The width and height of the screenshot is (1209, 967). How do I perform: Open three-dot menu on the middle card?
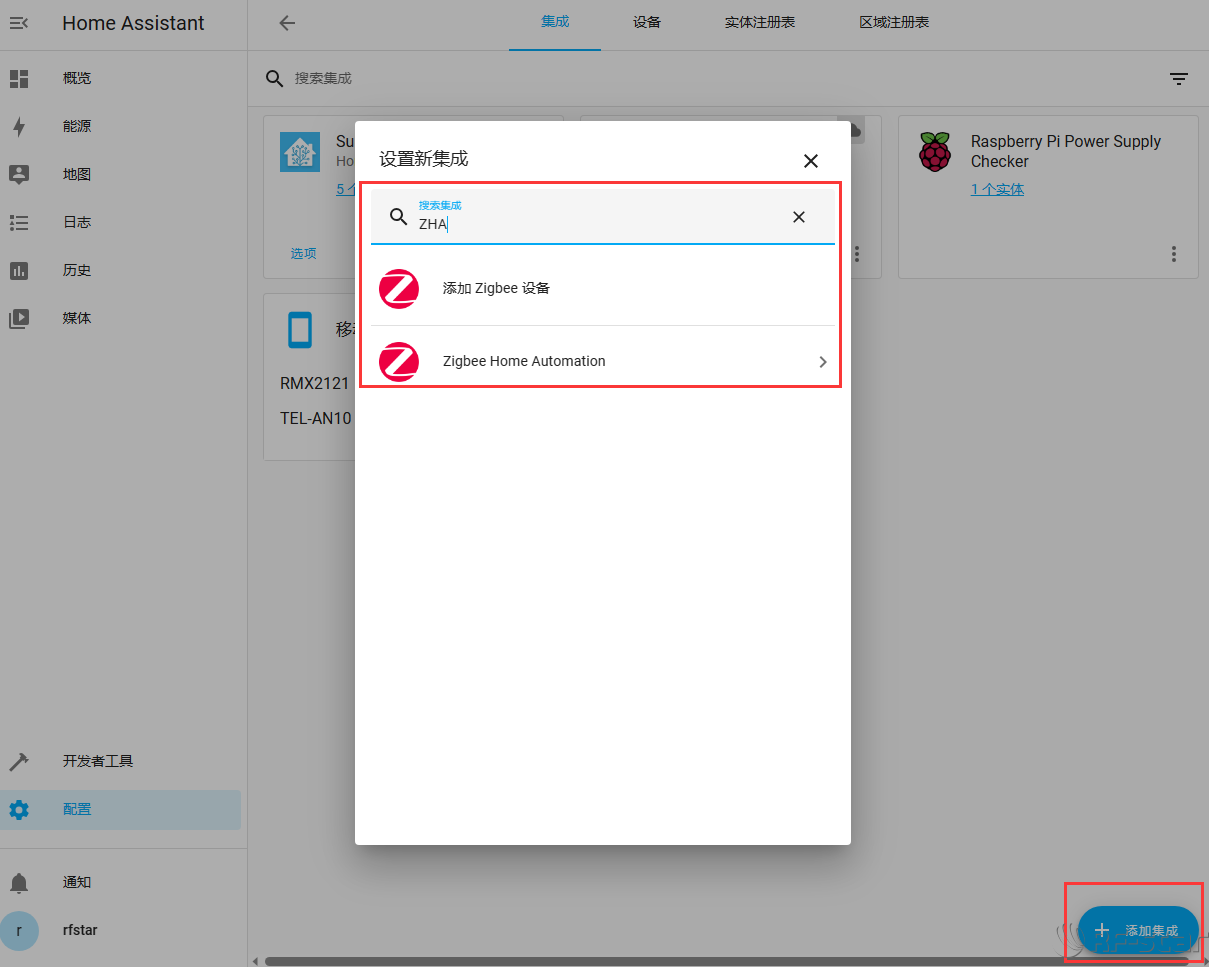click(857, 254)
